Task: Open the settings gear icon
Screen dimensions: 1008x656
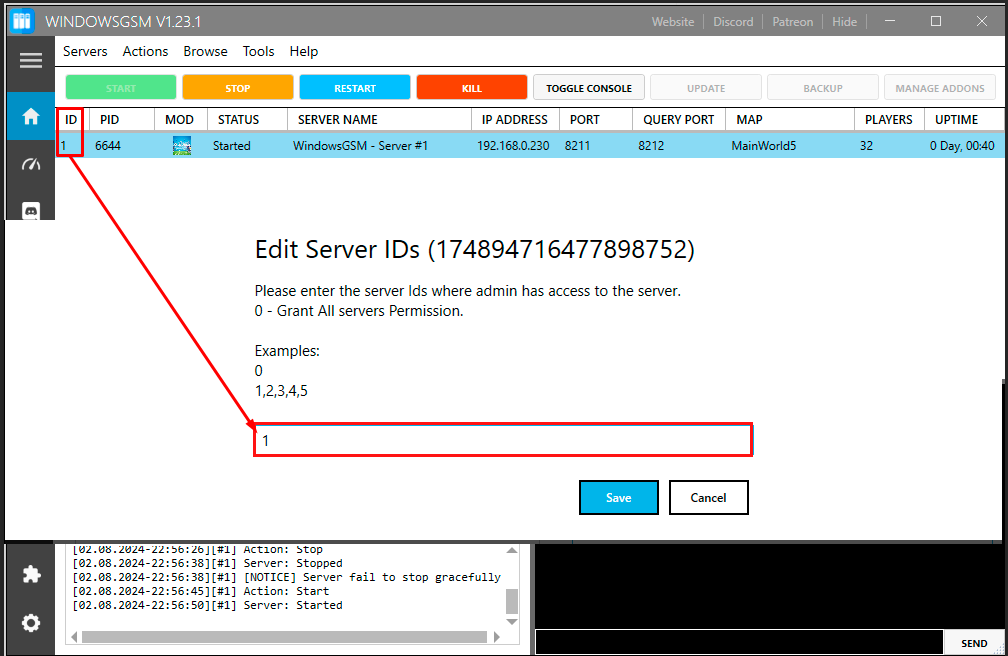Action: coord(31,623)
